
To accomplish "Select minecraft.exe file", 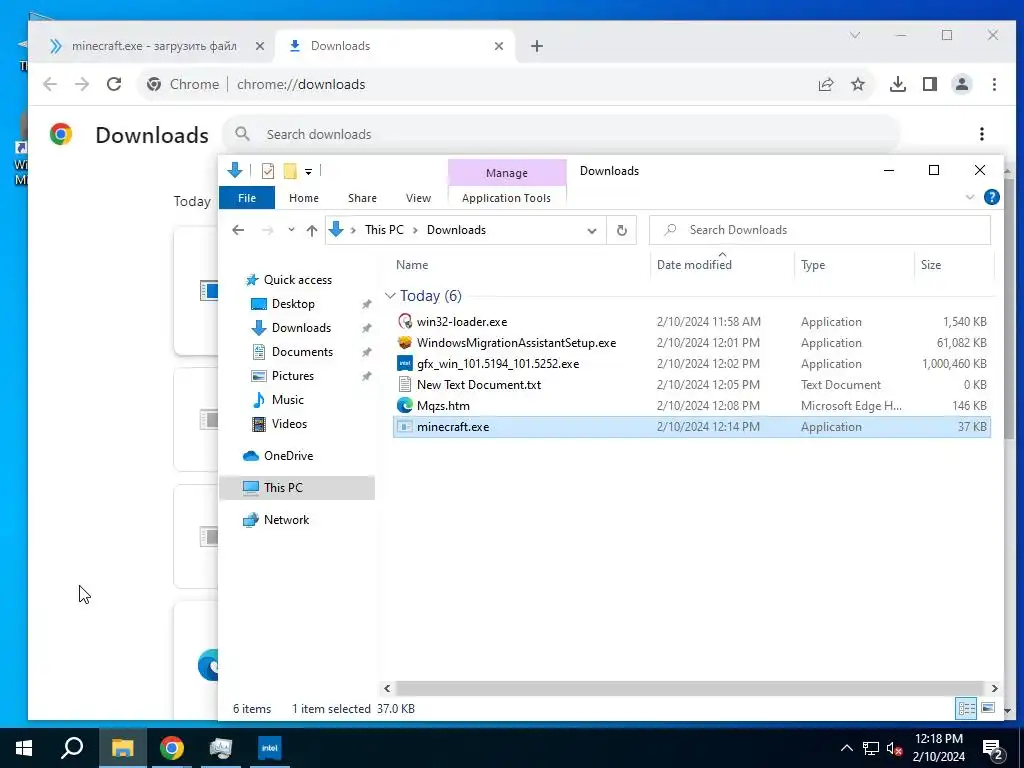I will tap(692, 426).
